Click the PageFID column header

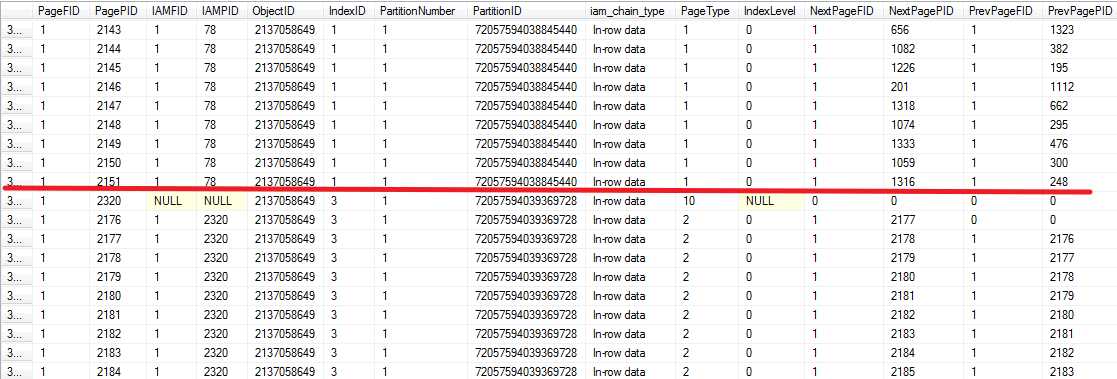click(x=62, y=11)
